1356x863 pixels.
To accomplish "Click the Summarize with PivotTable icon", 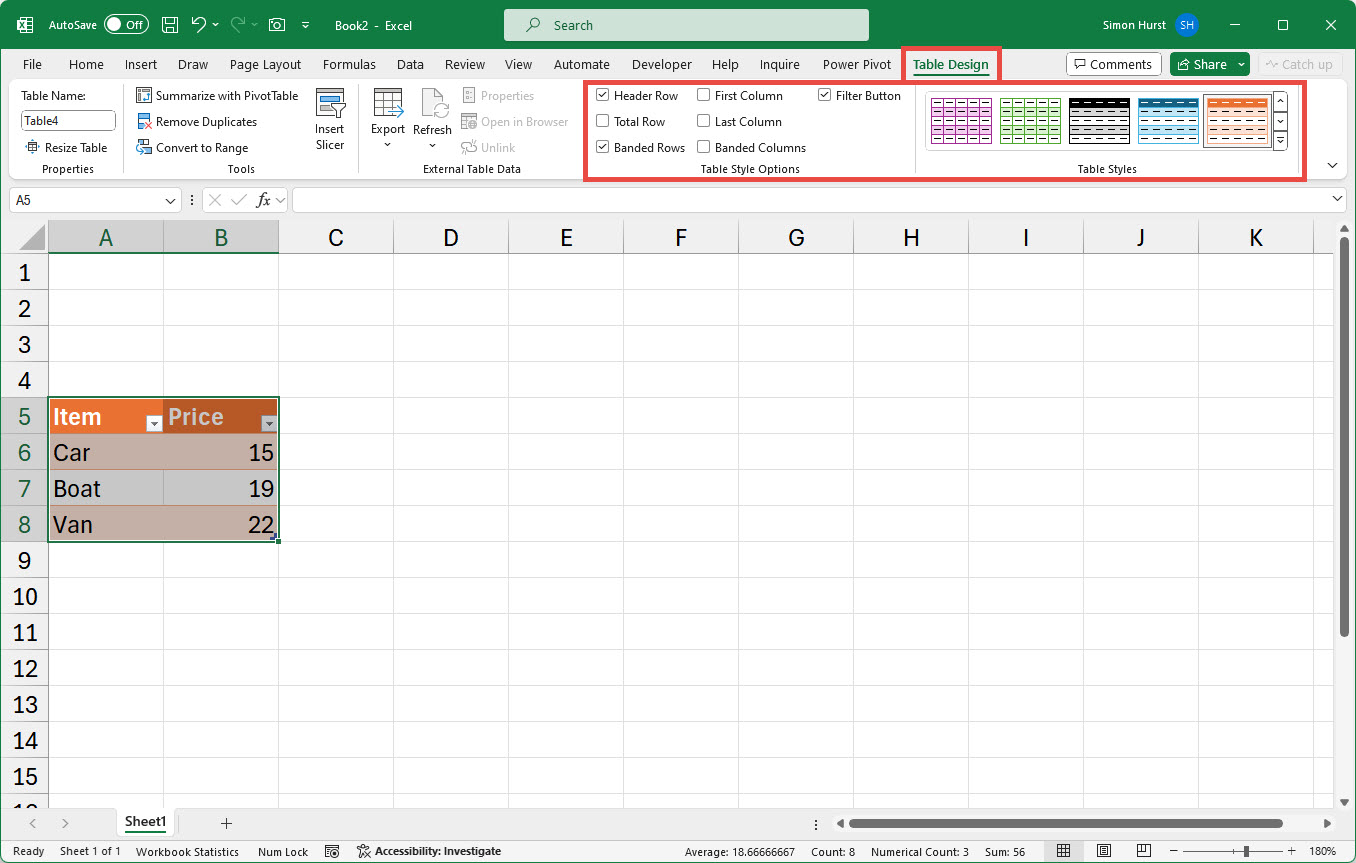I will coord(144,96).
